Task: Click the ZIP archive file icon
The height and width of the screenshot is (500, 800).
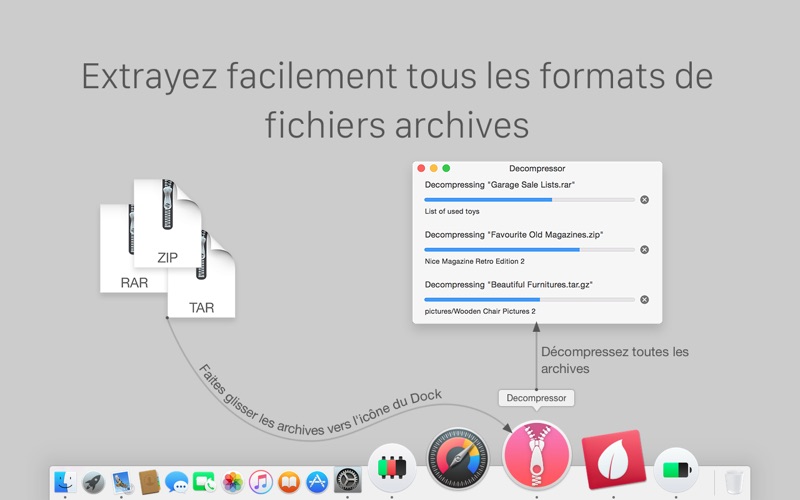Action: (x=167, y=223)
